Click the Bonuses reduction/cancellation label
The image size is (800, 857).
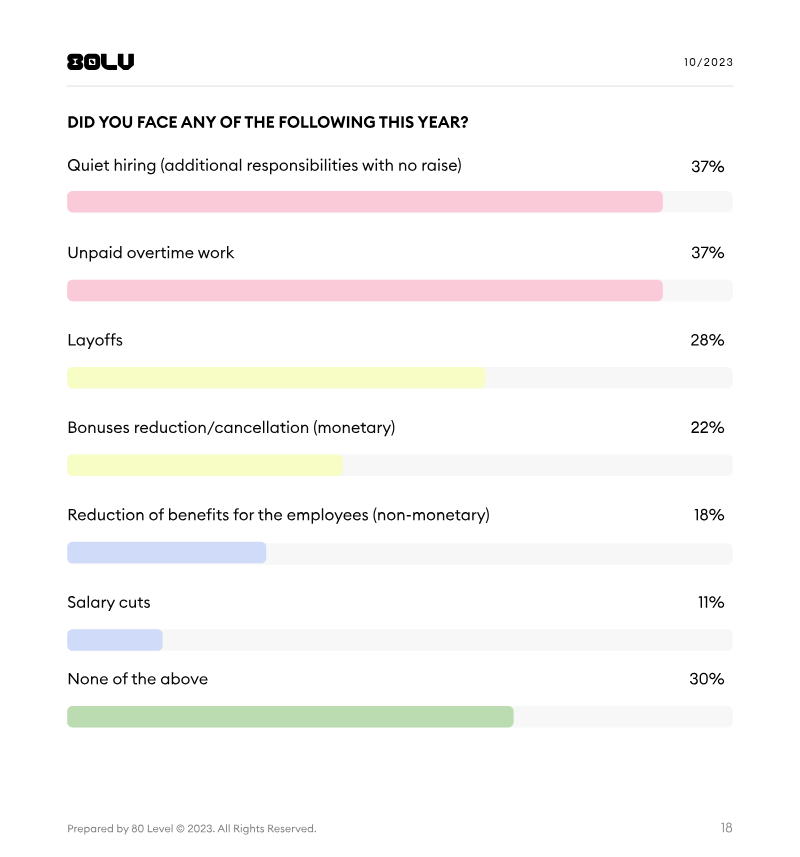coord(231,428)
